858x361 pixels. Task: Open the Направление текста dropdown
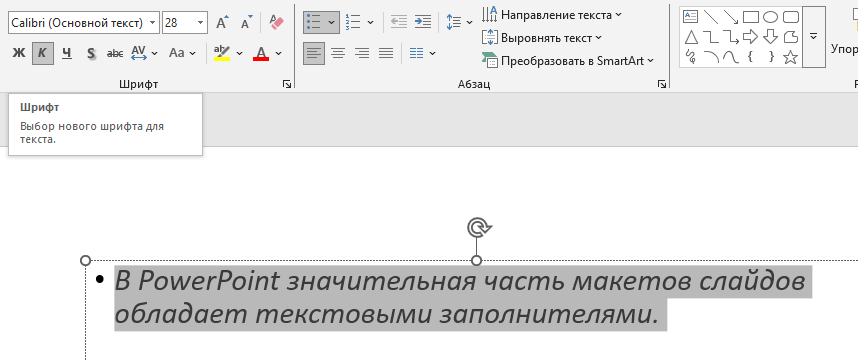[x=552, y=14]
